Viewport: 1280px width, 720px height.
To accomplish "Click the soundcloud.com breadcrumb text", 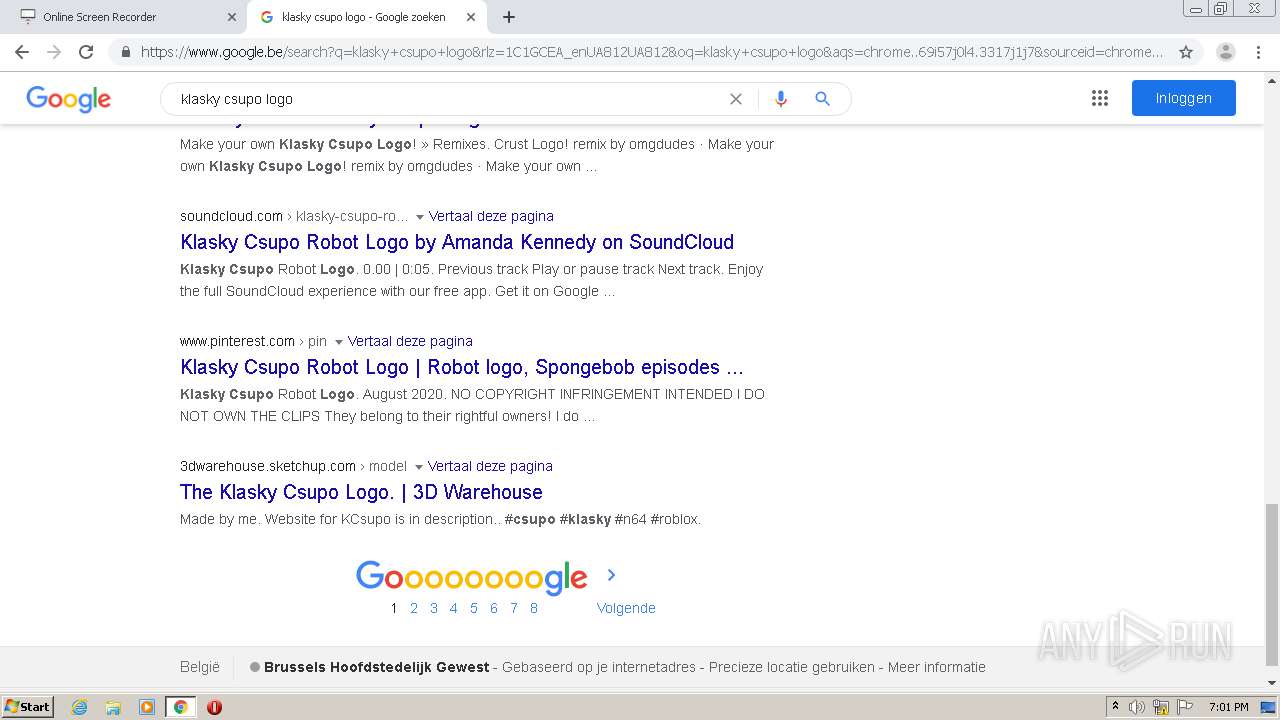I will click(x=231, y=216).
